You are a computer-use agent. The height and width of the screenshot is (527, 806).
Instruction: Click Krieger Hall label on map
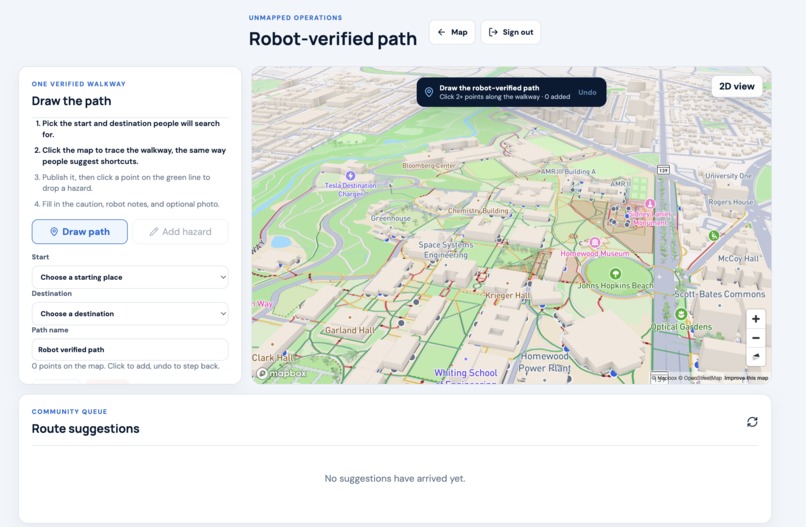[x=507, y=296]
